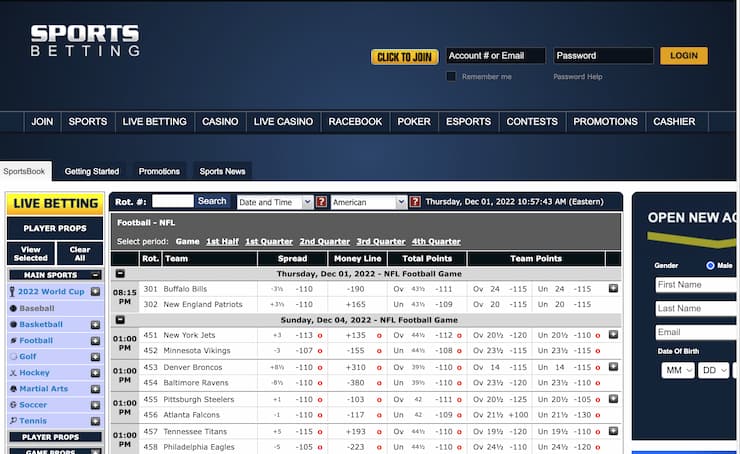Expand the 2022 World Cup plus button
This screenshot has height=454, width=740.
95,292
